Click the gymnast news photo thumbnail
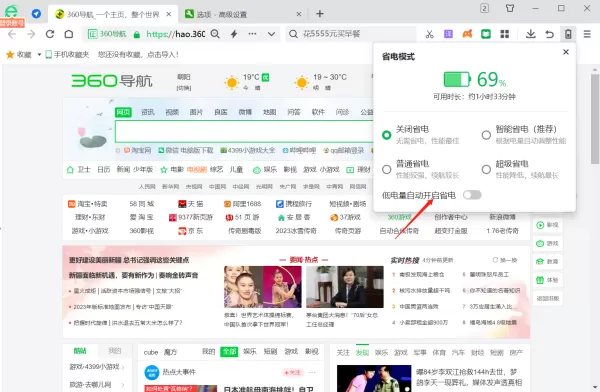The width and height of the screenshot is (600, 392). [x=262, y=287]
